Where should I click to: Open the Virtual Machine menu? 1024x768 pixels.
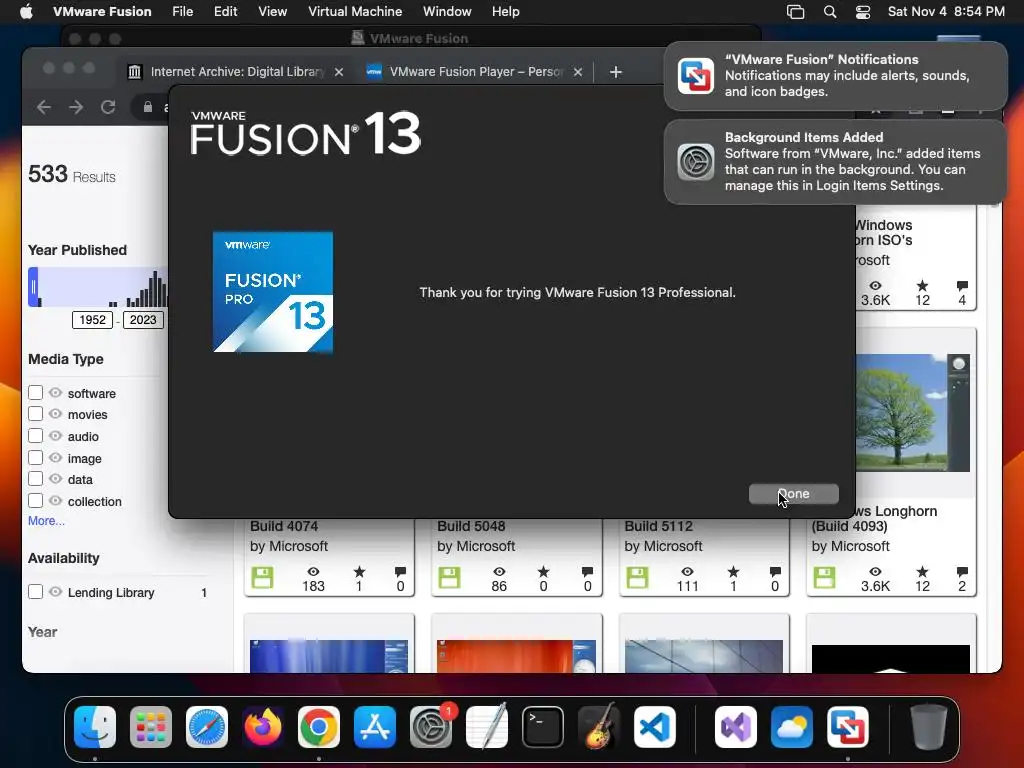click(x=355, y=12)
